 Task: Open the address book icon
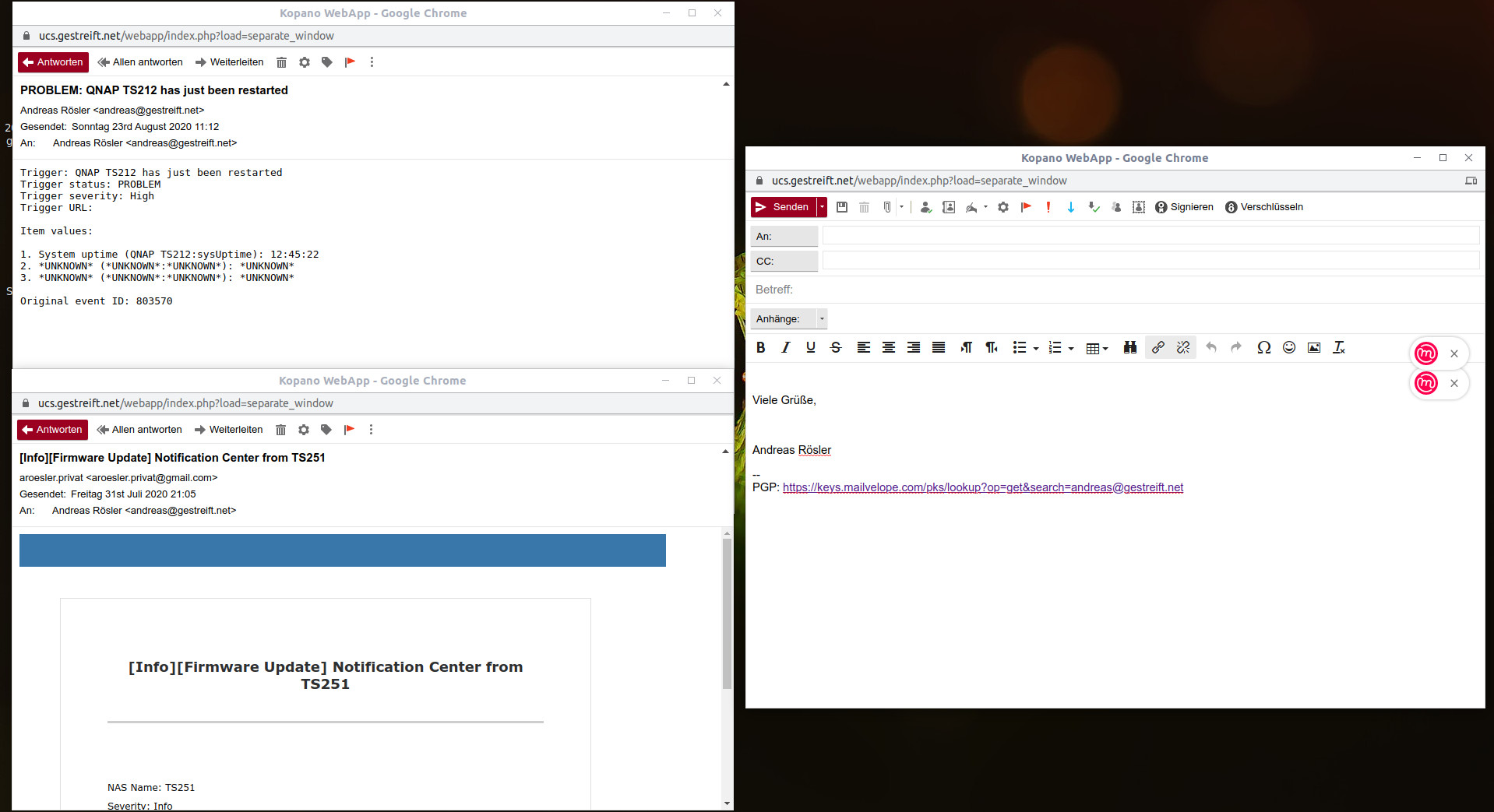[x=949, y=207]
